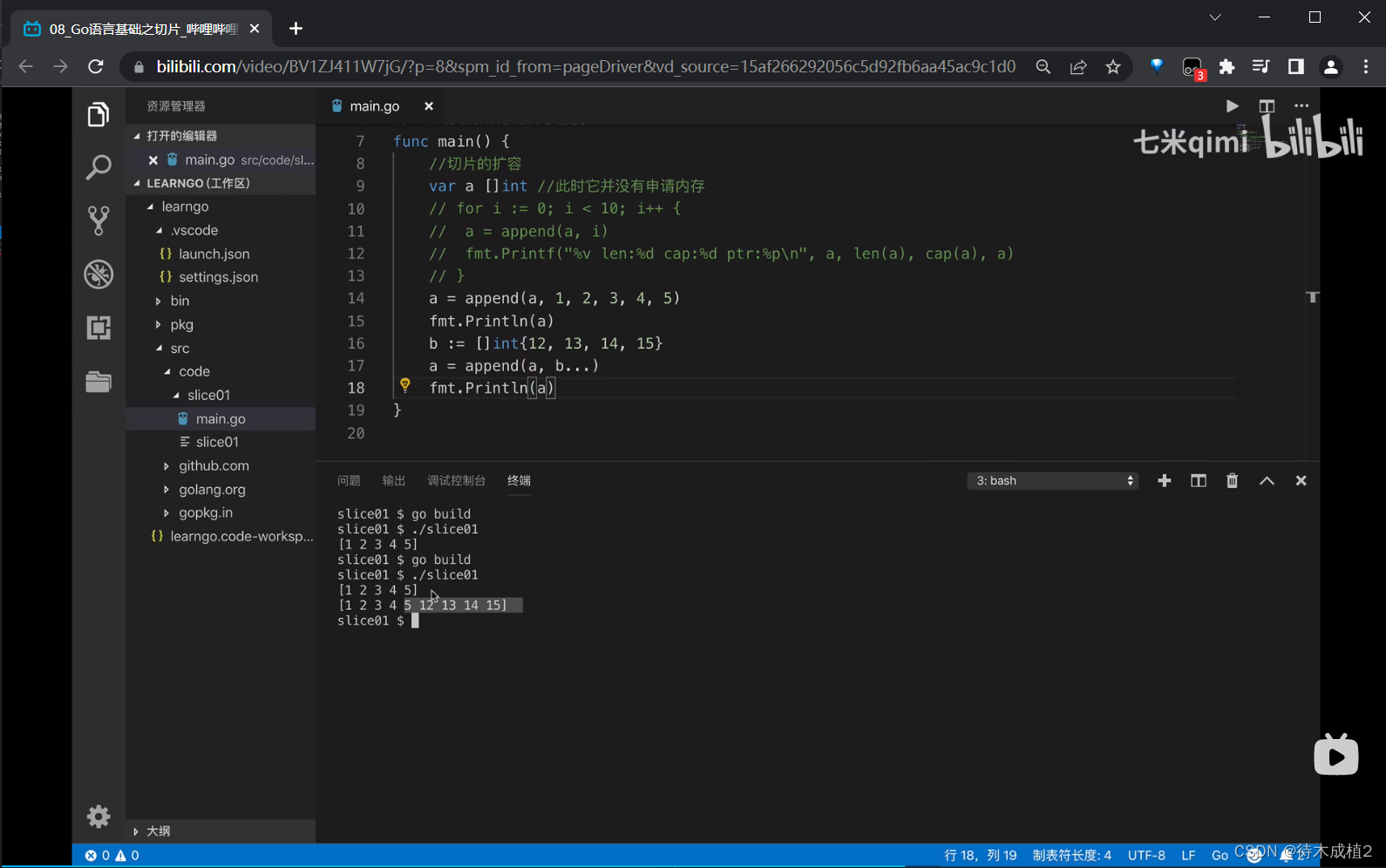Switch to the Problems panel tab
Viewport: 1386px width, 868px height.
[x=349, y=481]
